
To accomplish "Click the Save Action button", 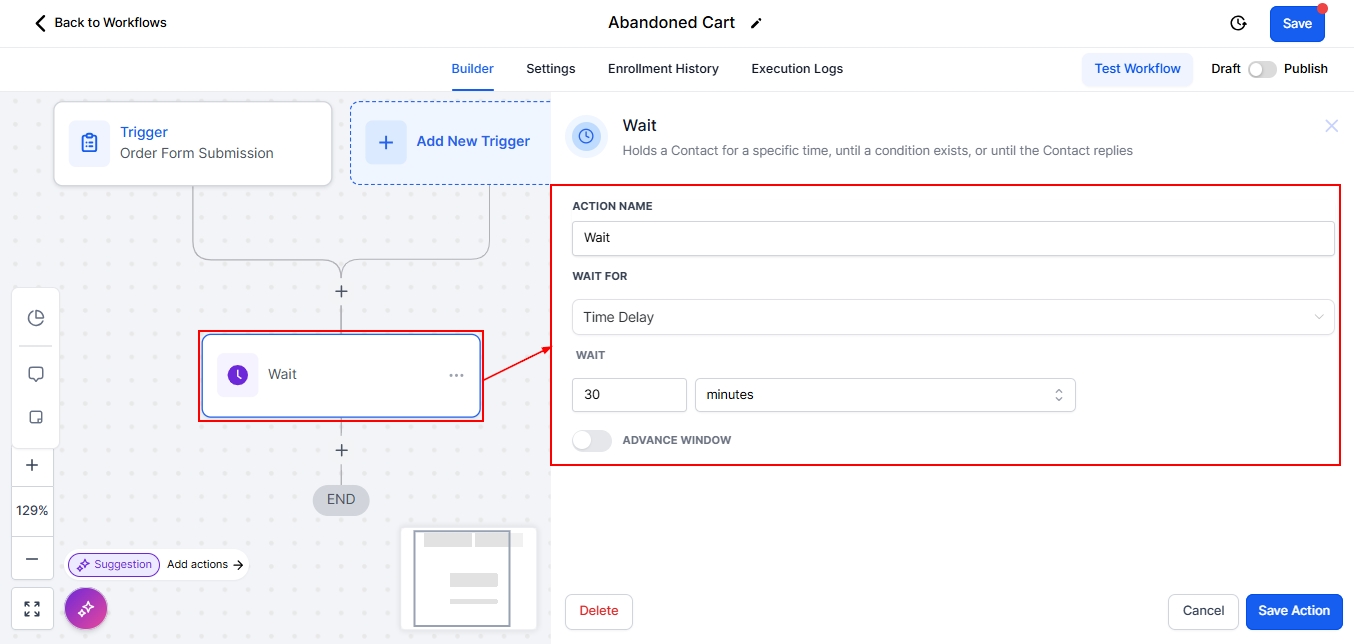I will tap(1293, 611).
